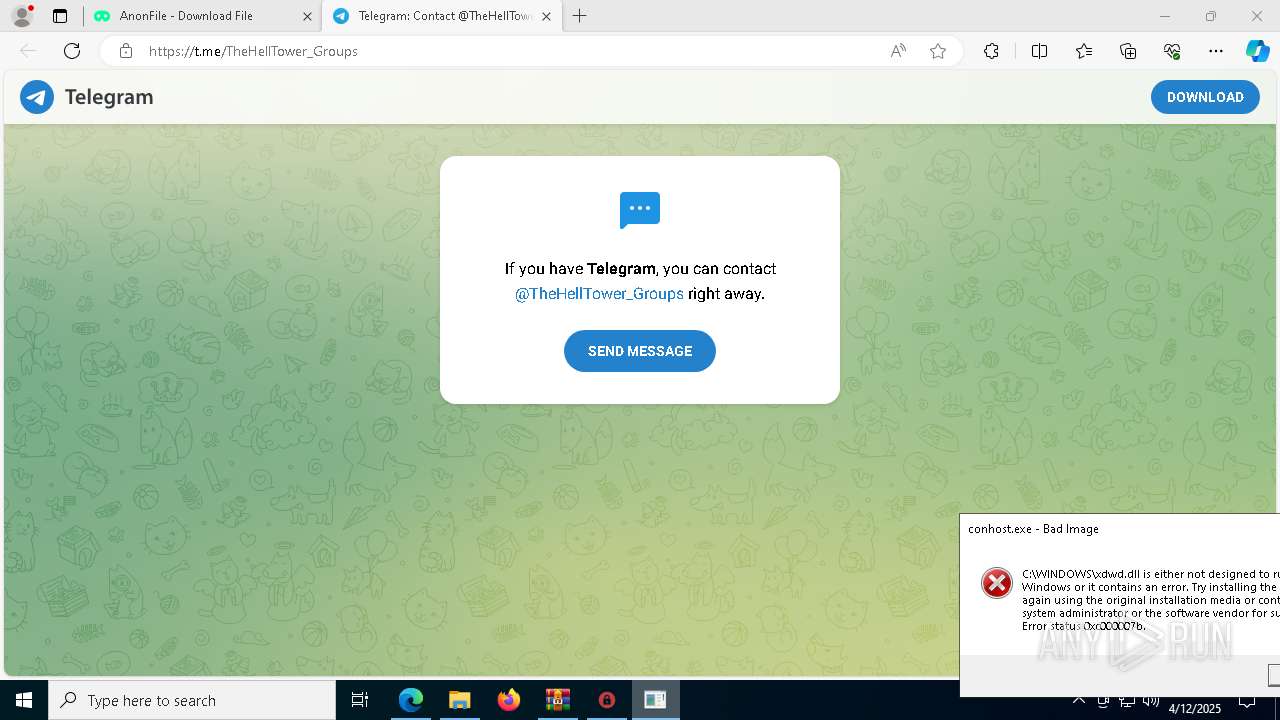This screenshot has height=720, width=1280.
Task: Open the browser profile avatar icon
Action: 22,16
